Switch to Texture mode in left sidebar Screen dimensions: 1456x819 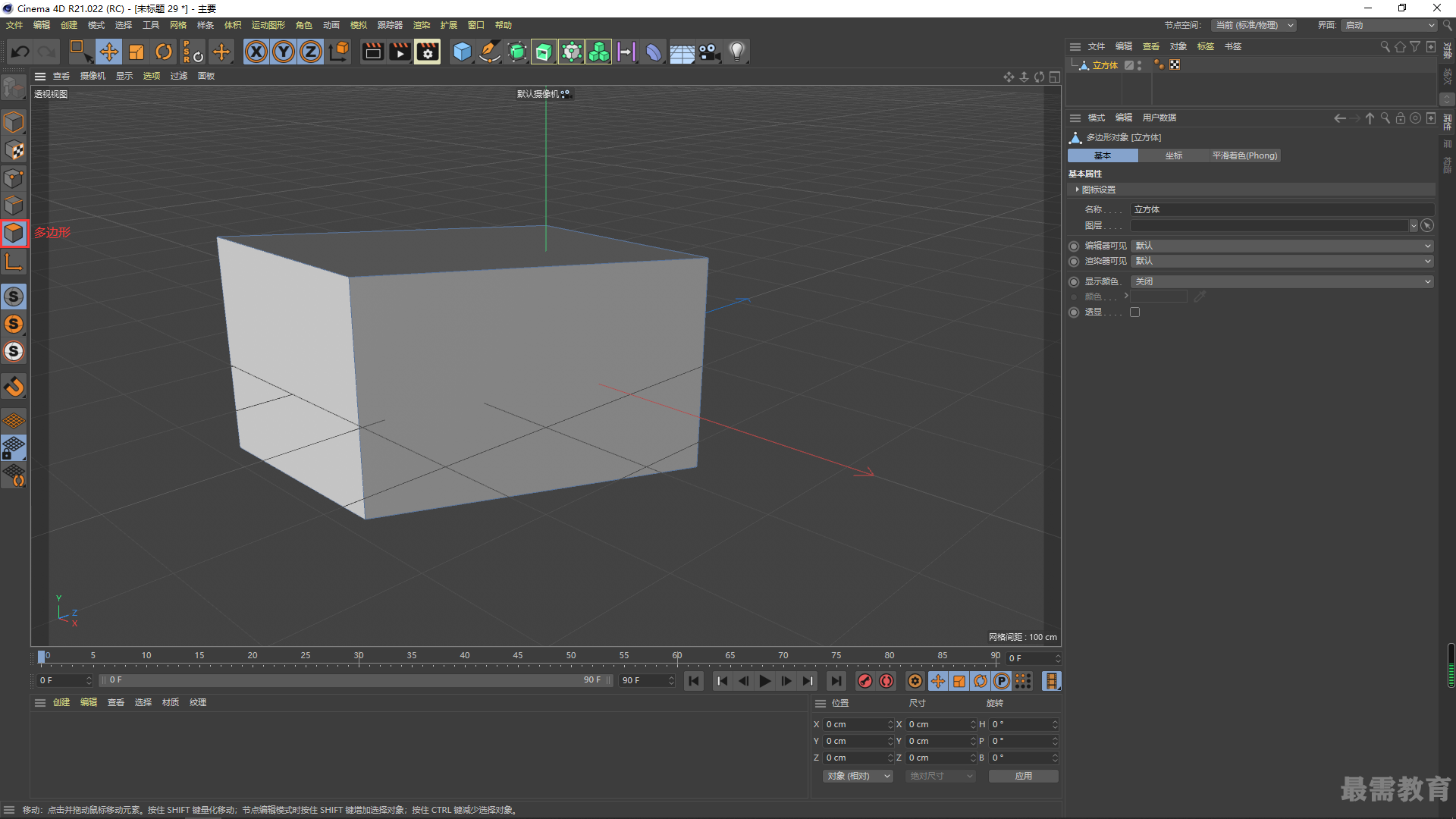(14, 150)
